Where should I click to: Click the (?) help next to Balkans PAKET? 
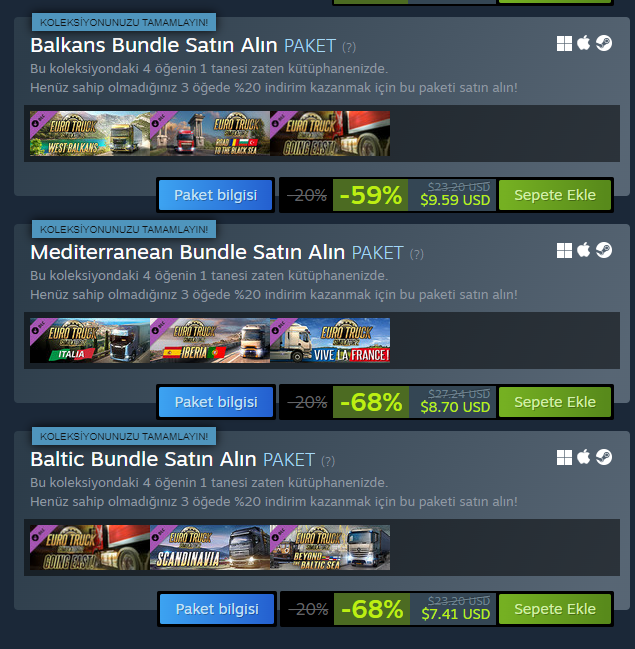(x=349, y=47)
